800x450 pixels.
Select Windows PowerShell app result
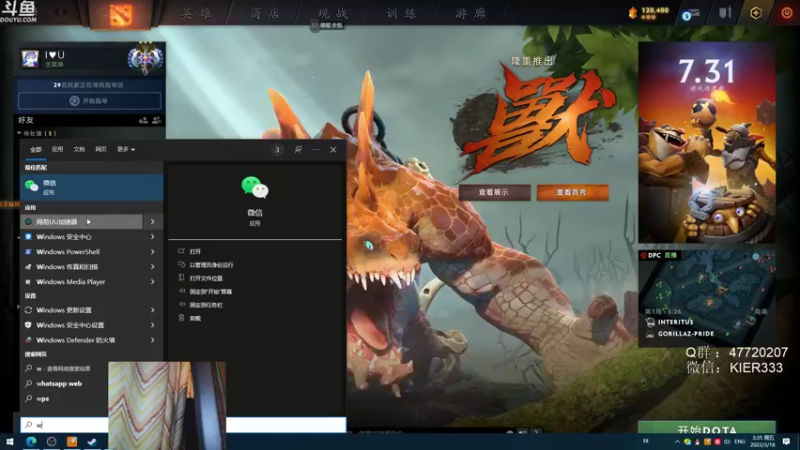pyautogui.click(x=82, y=252)
